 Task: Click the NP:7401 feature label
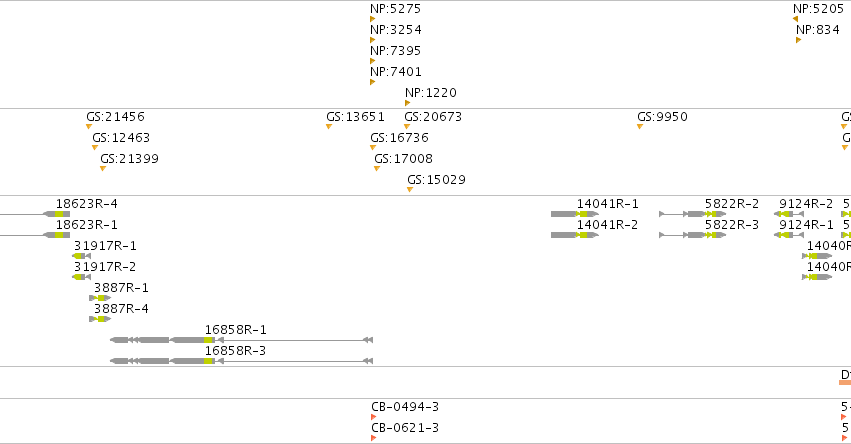[396, 72]
